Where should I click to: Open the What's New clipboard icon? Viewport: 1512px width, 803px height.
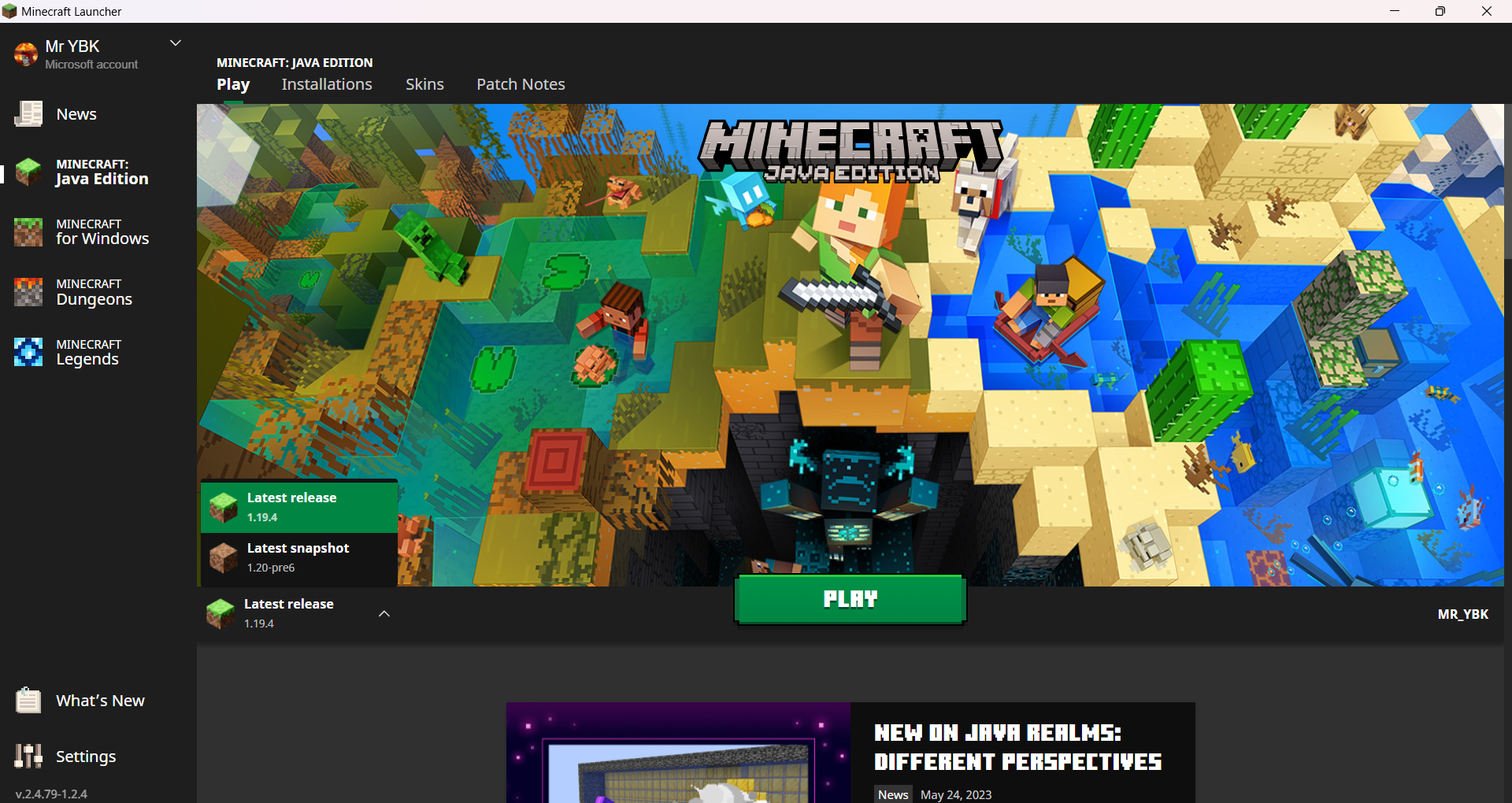28,700
